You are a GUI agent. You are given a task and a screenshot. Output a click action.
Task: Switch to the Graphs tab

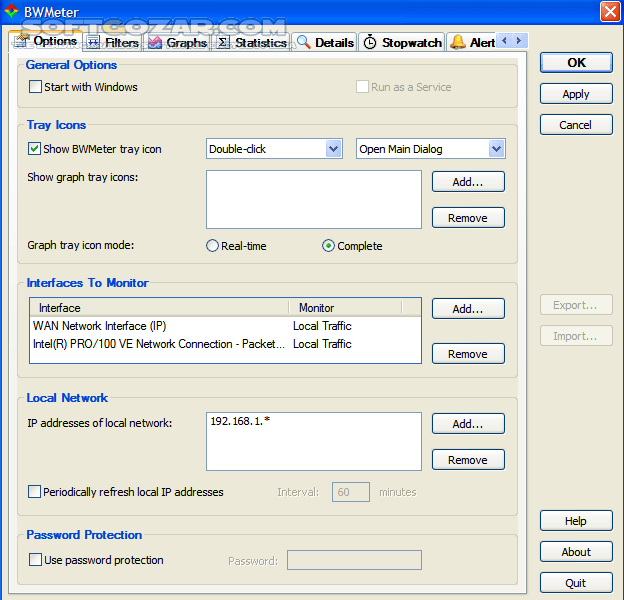point(177,42)
